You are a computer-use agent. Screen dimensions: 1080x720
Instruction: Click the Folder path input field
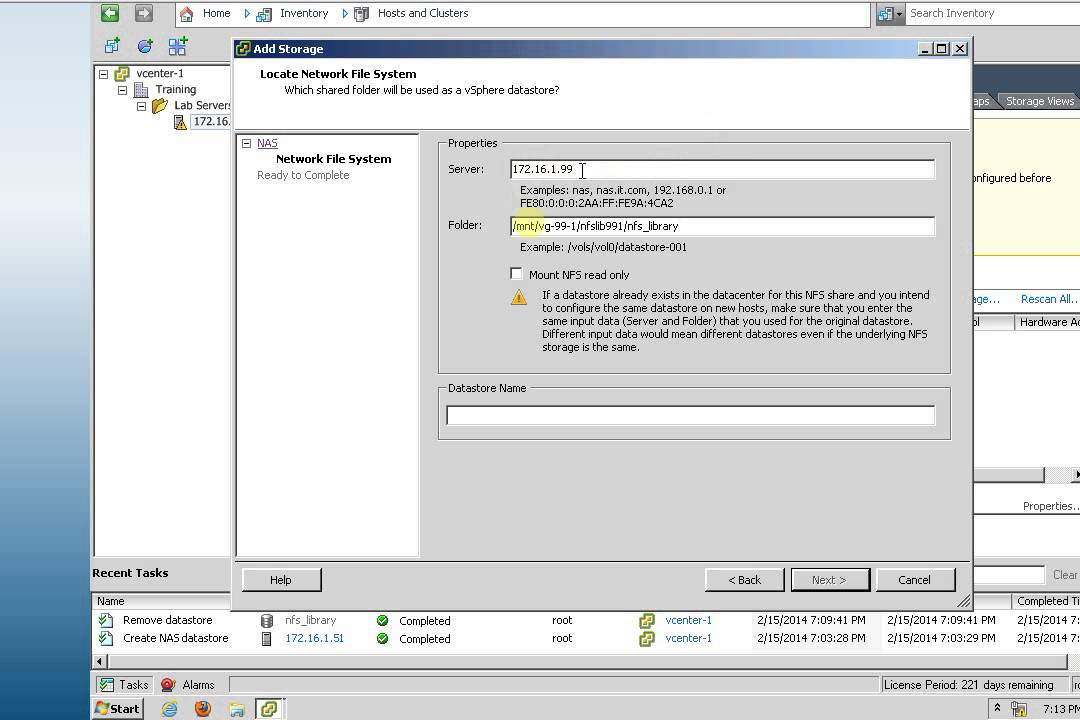(x=723, y=226)
